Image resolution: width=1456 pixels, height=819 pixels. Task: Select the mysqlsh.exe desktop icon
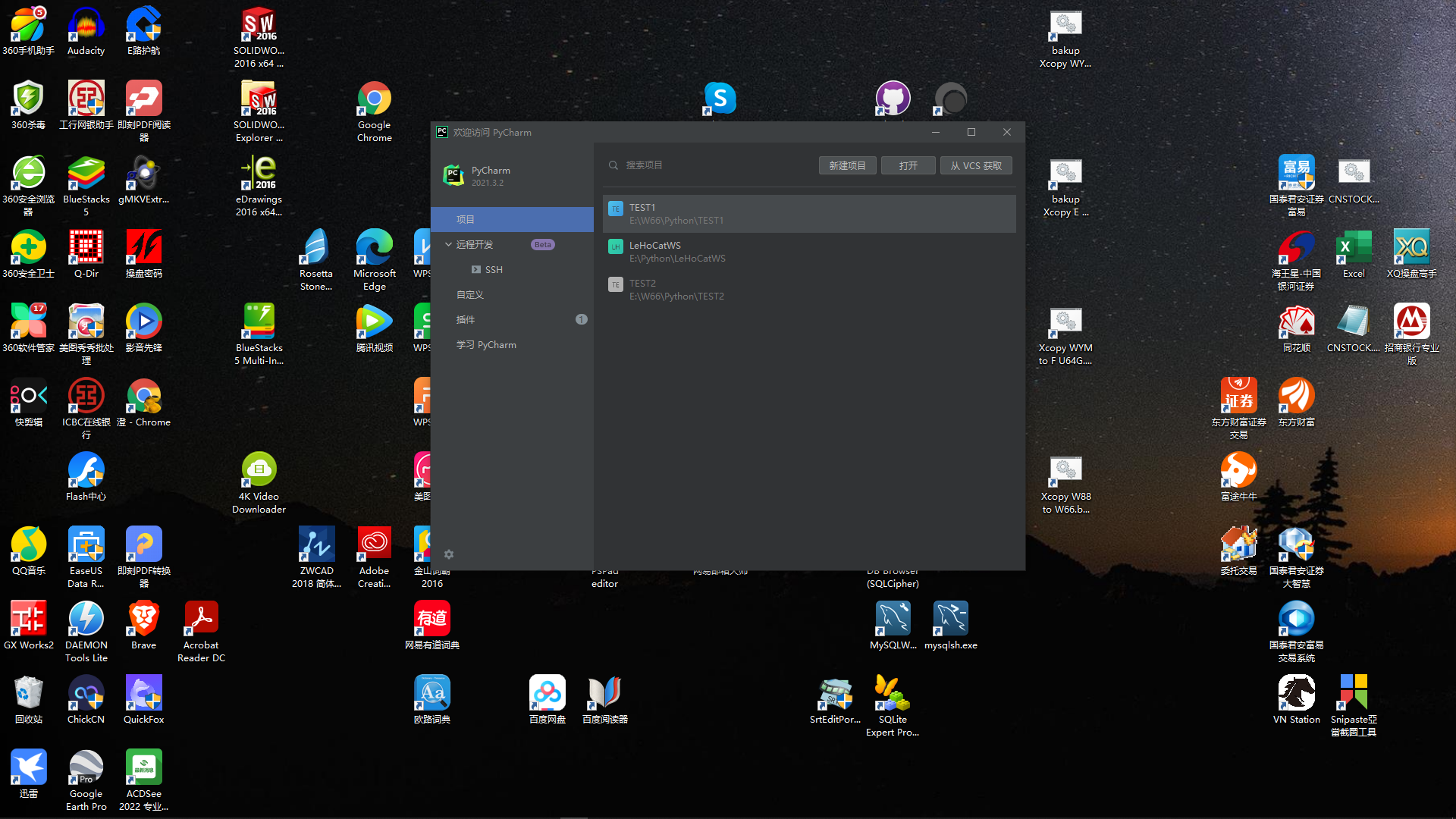(x=951, y=626)
